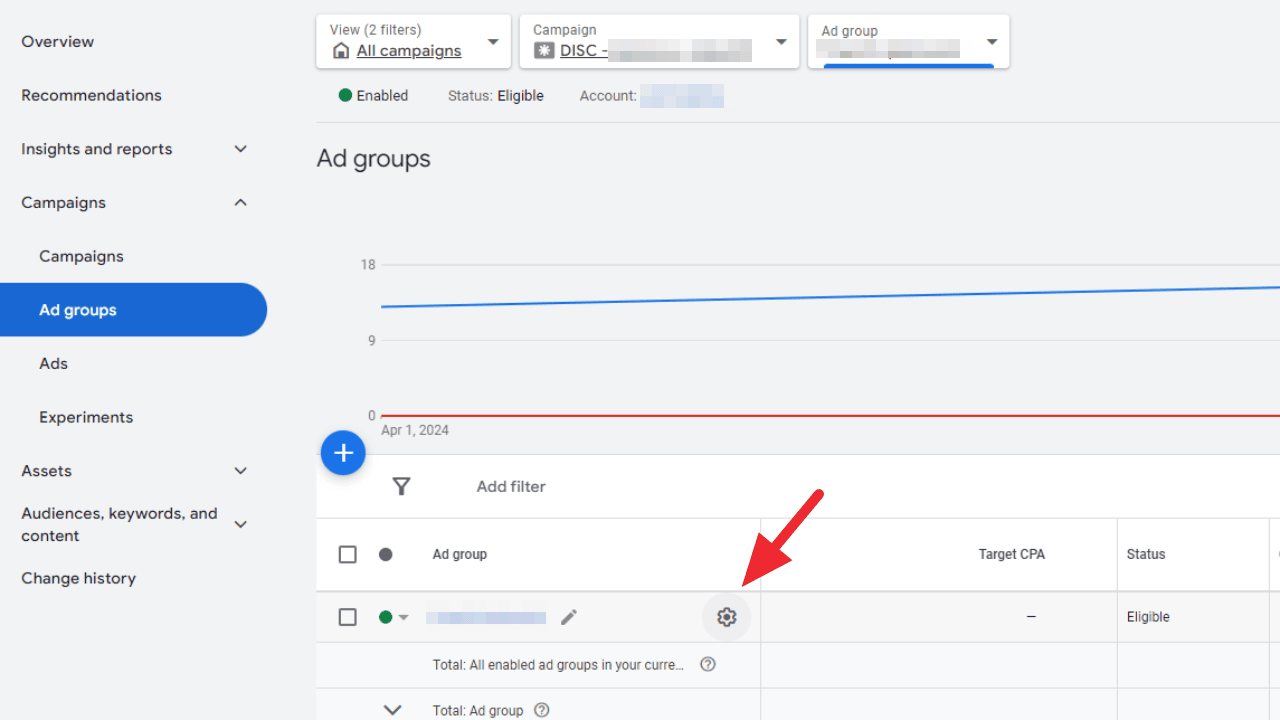Open the green status dropdown for ad group
1280x720 pixels.
pos(394,617)
